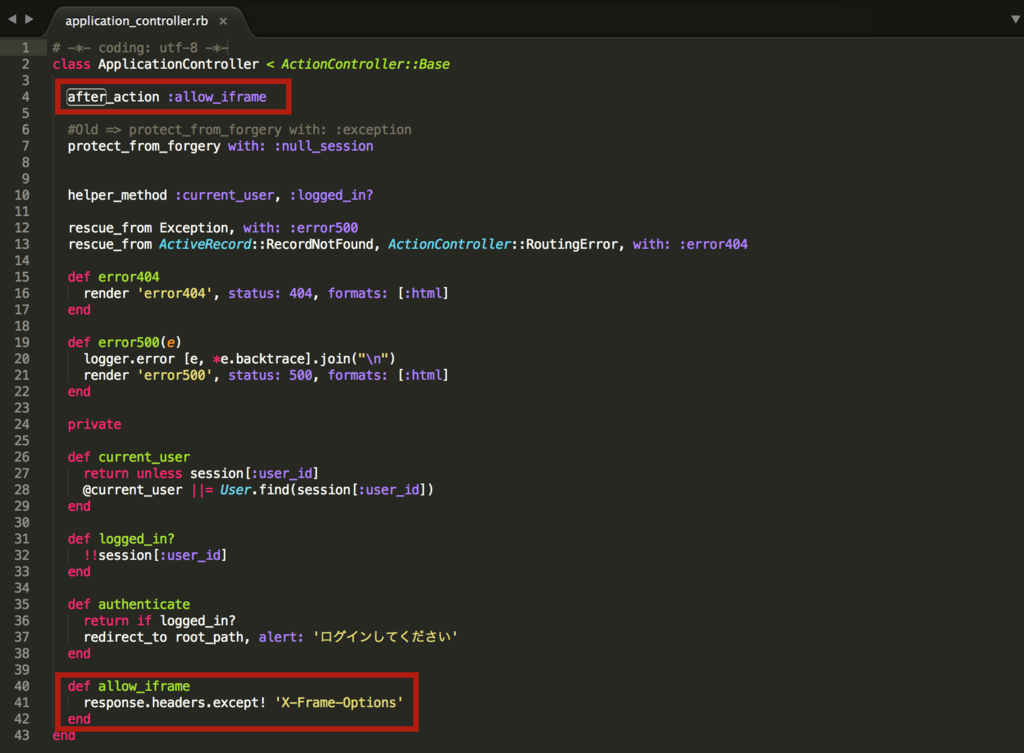This screenshot has height=753, width=1024.
Task: Click the 'private' keyword
Action: [95, 425]
